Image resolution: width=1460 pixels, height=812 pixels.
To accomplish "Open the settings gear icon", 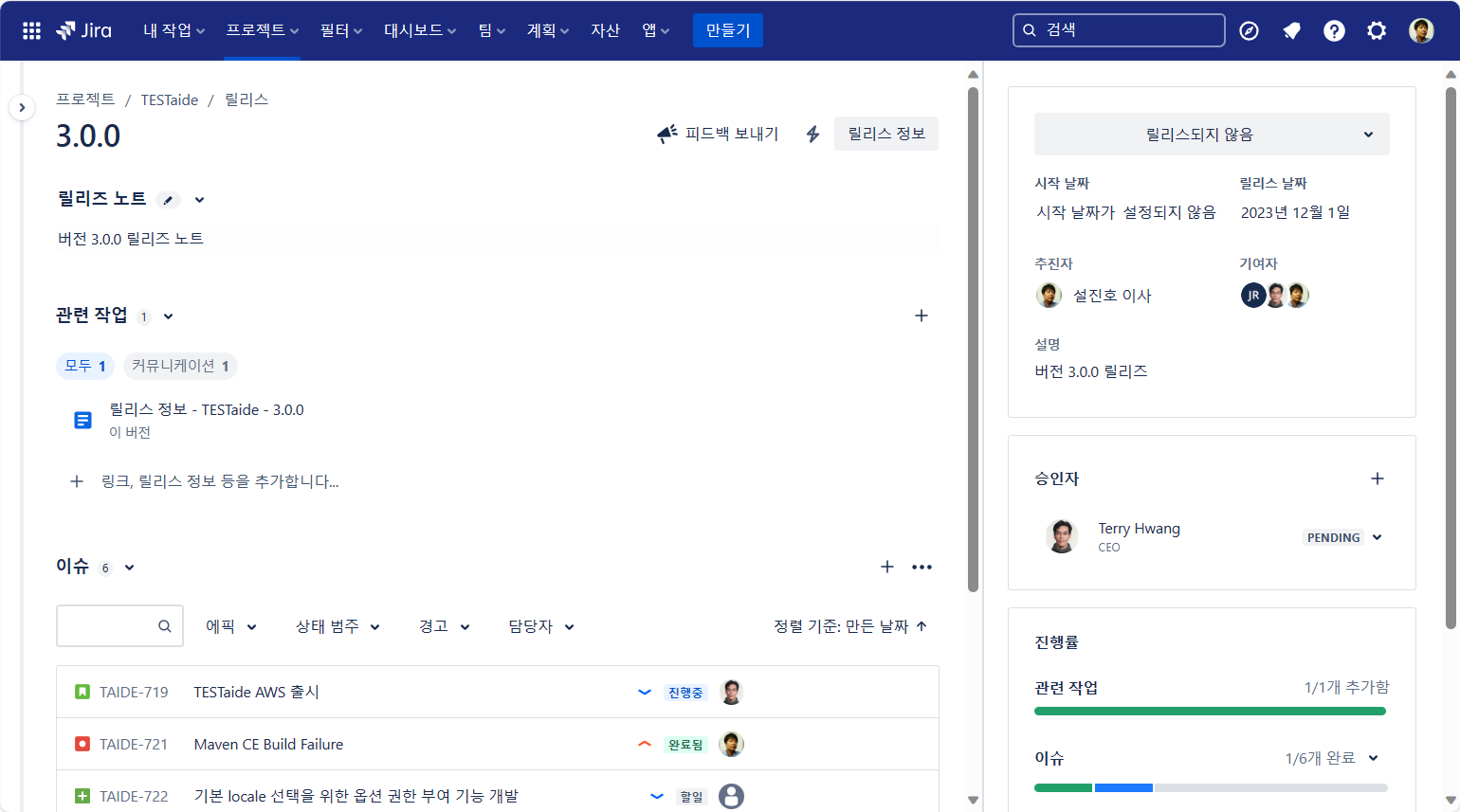I will coord(1377,30).
